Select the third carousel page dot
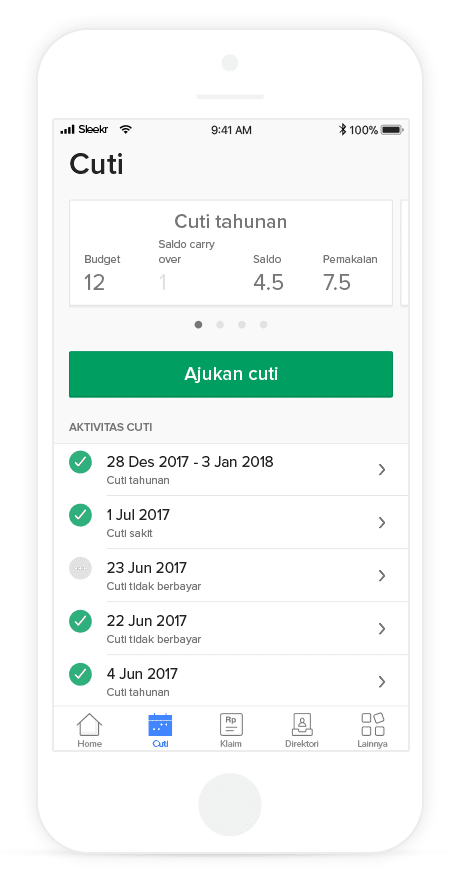The image size is (460, 870). pyautogui.click(x=242, y=325)
